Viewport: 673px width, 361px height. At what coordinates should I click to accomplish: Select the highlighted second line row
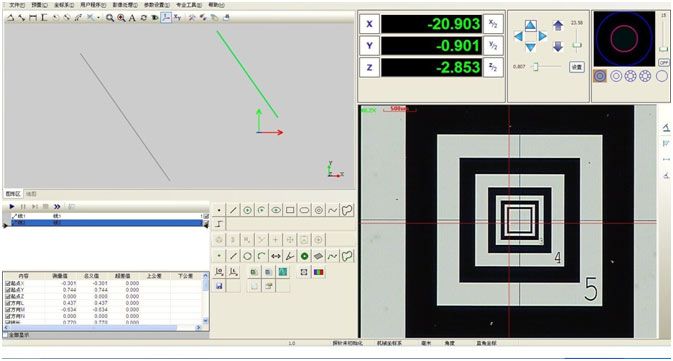point(106,223)
